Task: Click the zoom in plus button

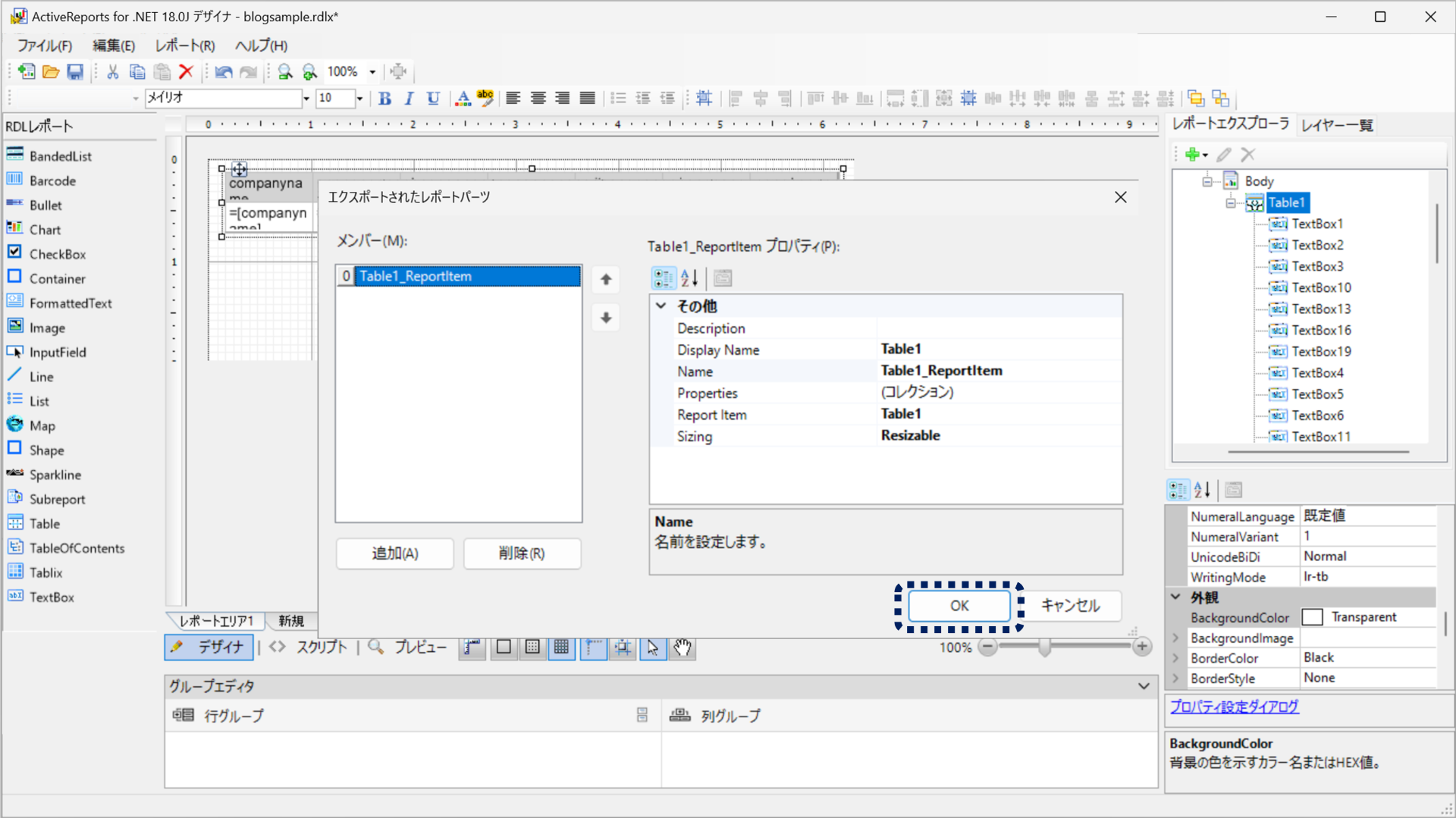Action: 1142,647
